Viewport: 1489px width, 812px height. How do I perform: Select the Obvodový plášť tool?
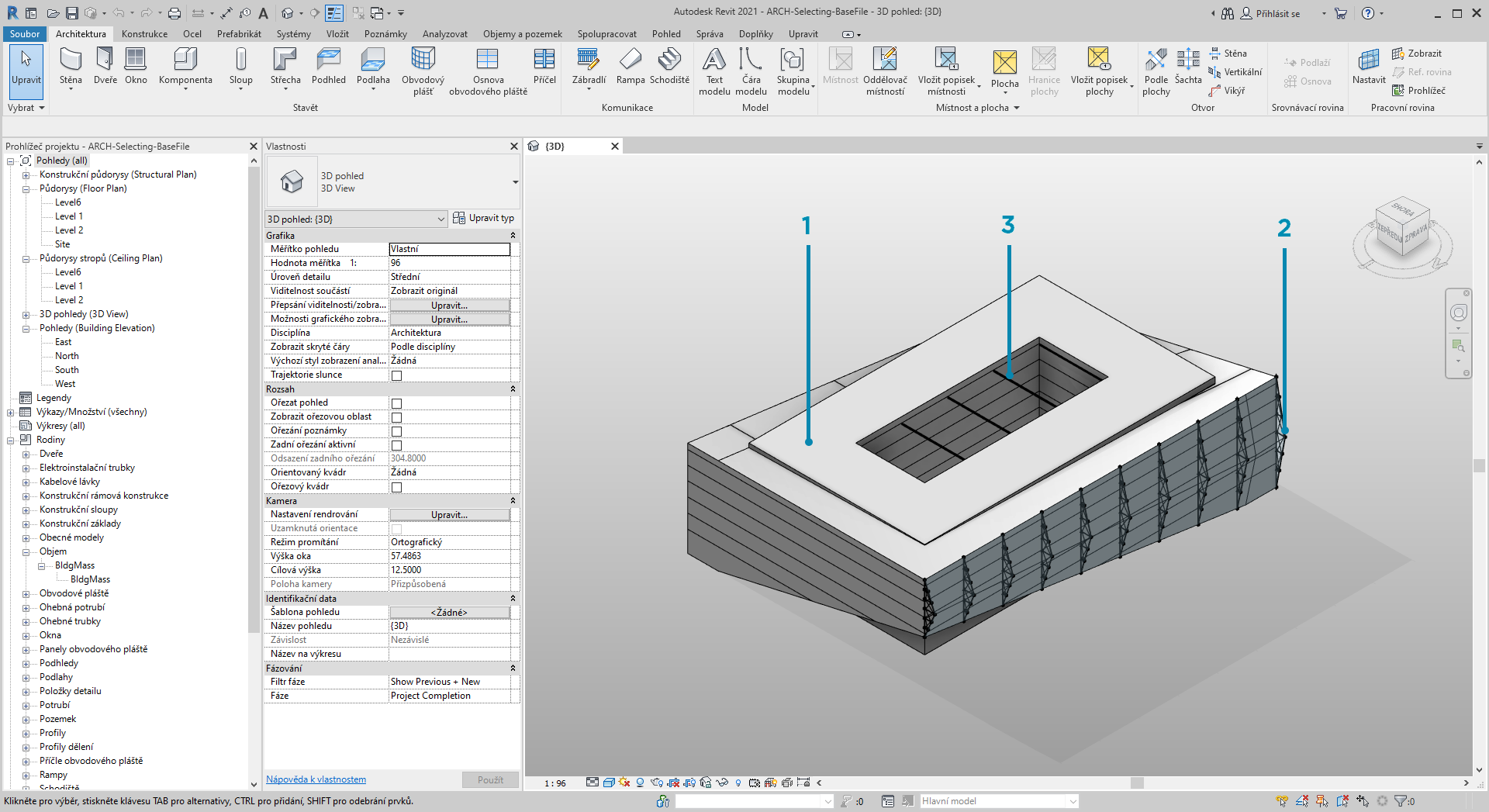click(423, 71)
